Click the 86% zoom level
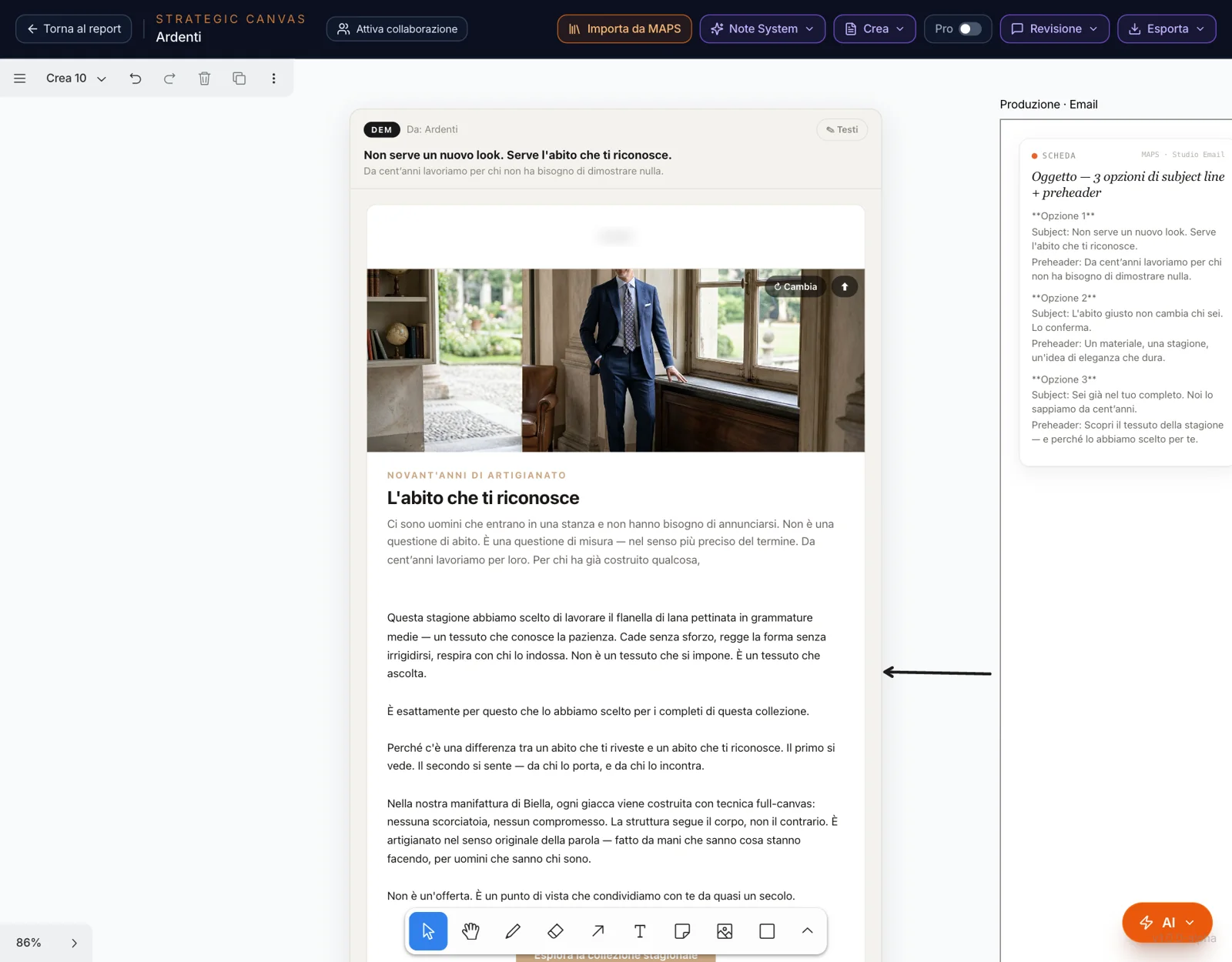1232x962 pixels. (x=28, y=943)
